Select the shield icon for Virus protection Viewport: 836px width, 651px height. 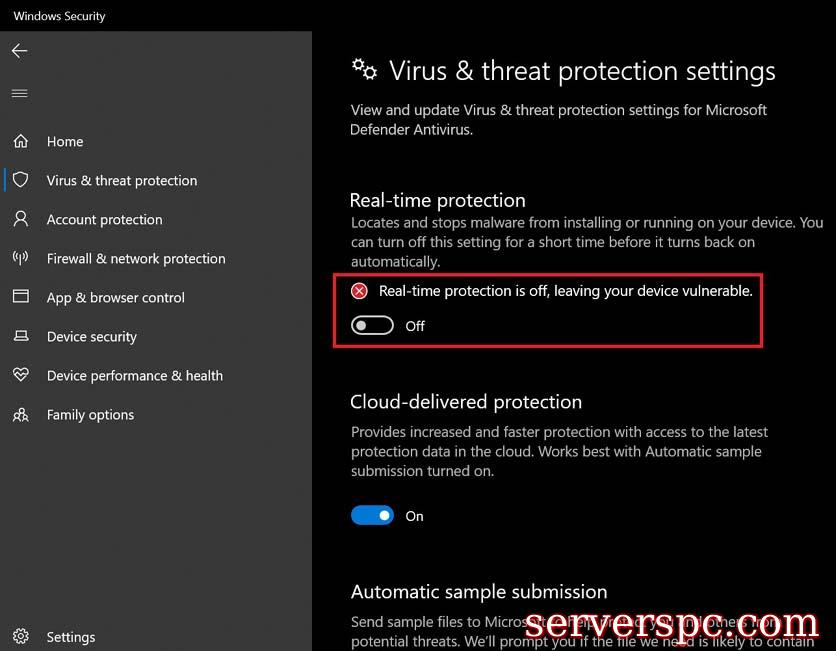point(21,181)
